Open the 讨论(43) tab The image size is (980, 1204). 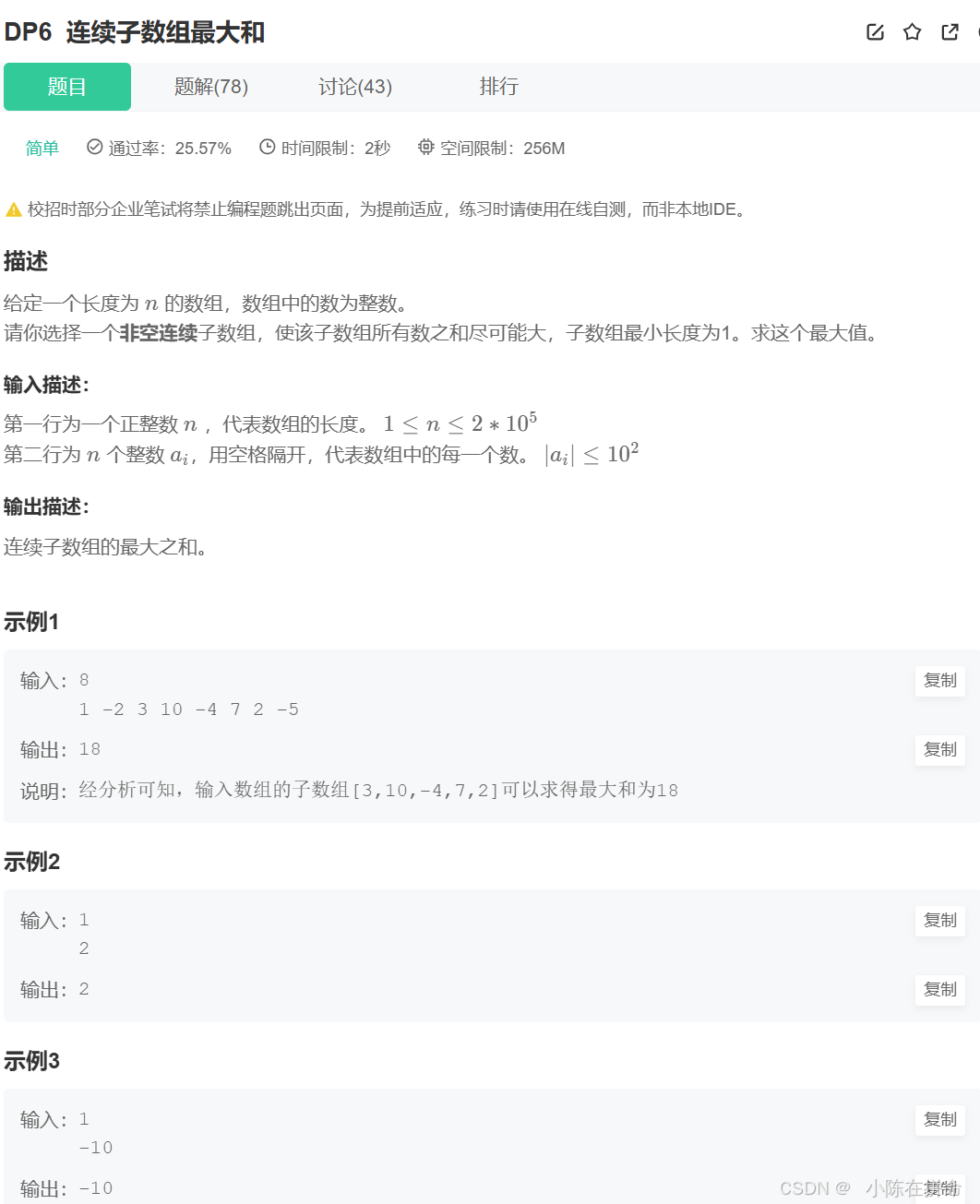[355, 87]
